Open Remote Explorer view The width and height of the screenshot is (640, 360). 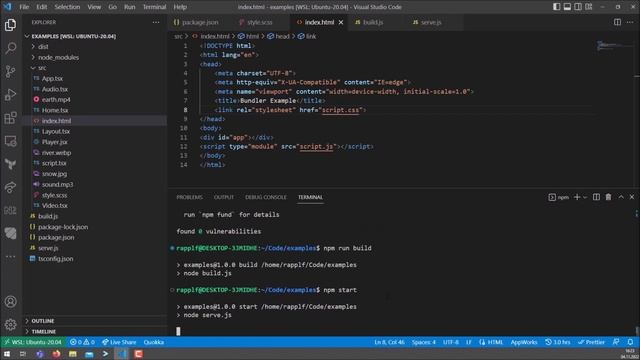(11, 141)
